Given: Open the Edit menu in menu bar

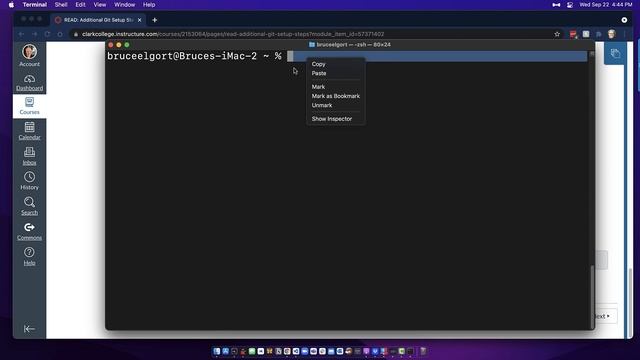Looking at the screenshot, I should [80, 4].
